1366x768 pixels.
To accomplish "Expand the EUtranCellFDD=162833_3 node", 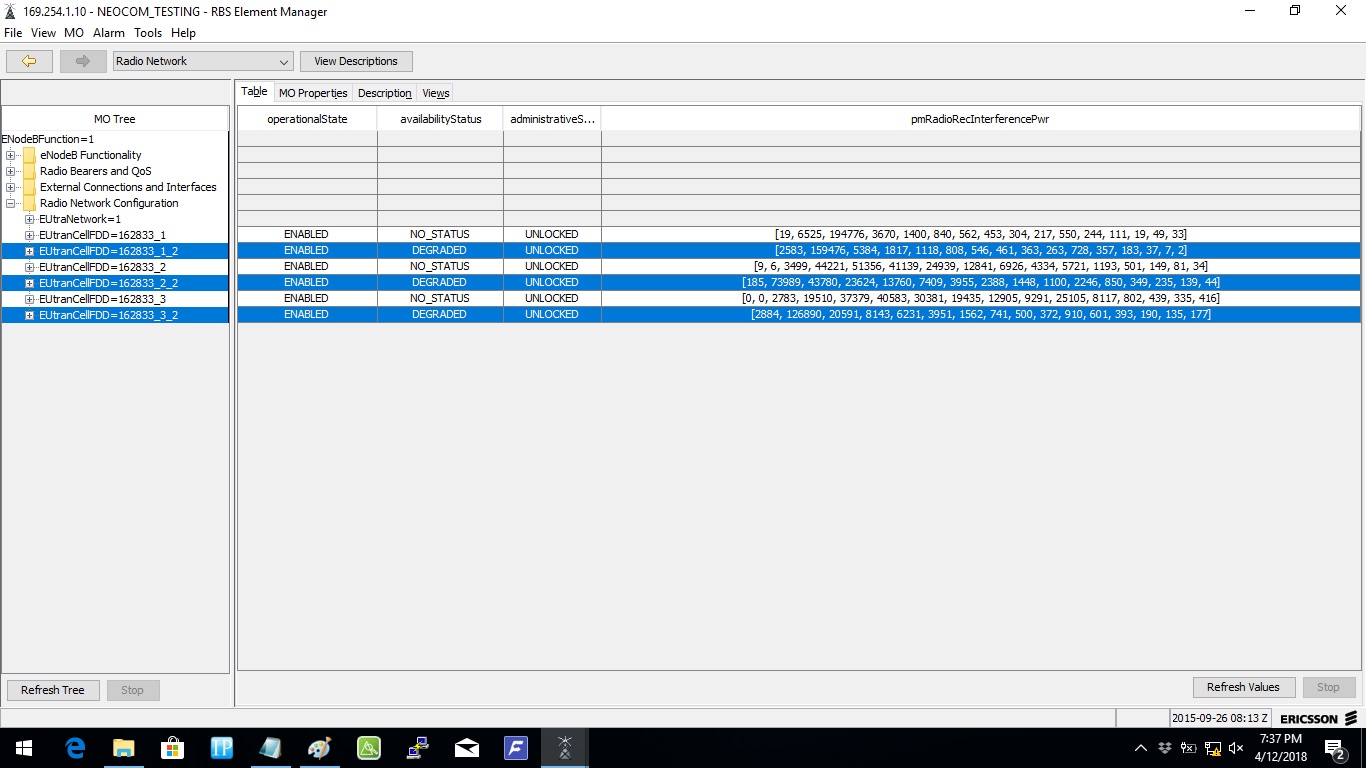I will [30, 299].
